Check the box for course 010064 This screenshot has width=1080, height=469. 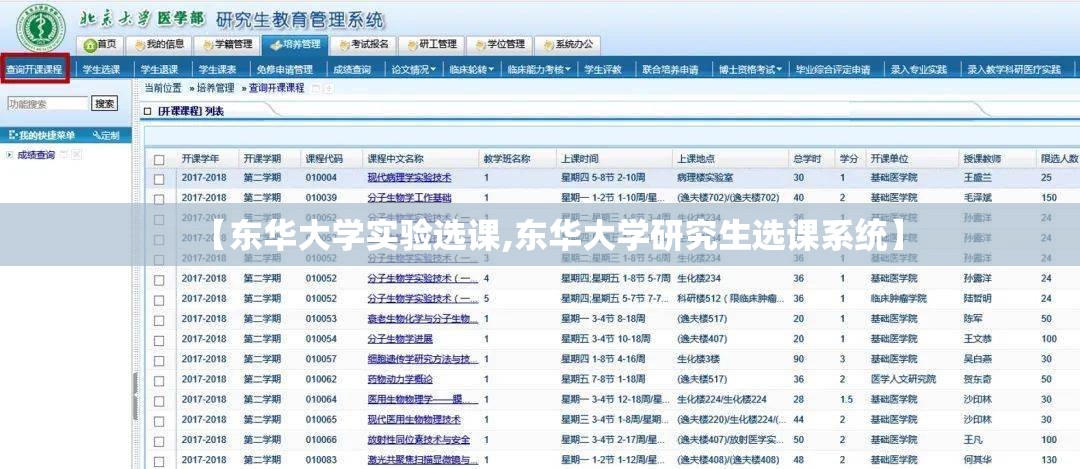tap(159, 401)
